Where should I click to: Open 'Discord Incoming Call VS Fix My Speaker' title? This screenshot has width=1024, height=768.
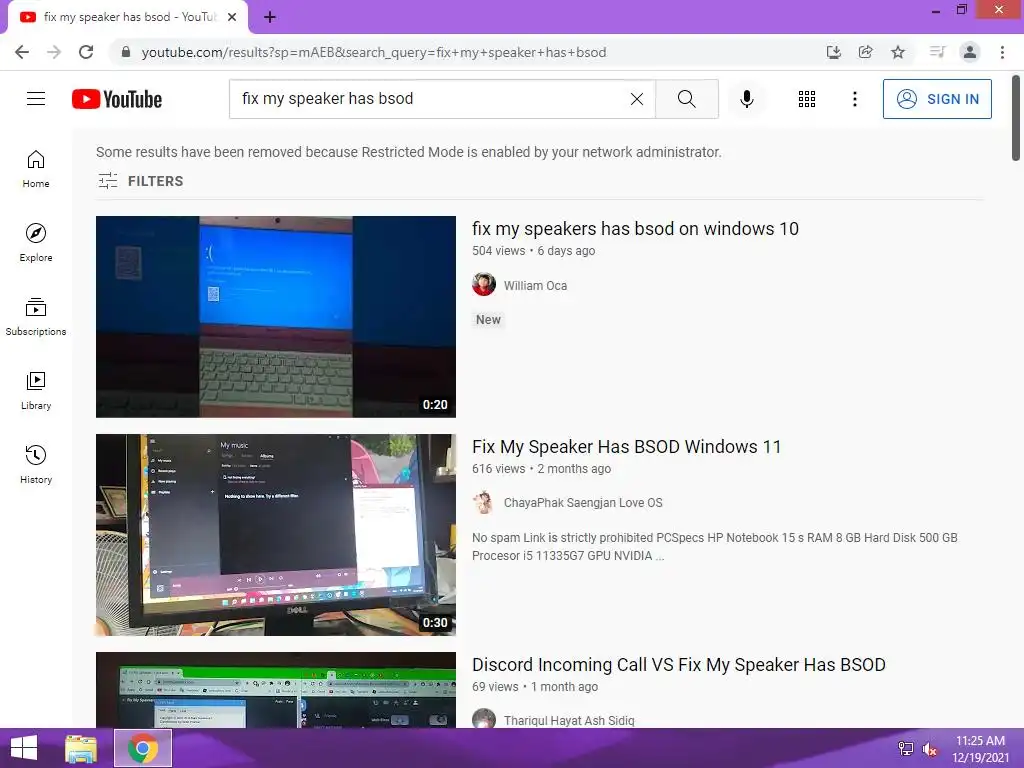pyautogui.click(x=679, y=665)
